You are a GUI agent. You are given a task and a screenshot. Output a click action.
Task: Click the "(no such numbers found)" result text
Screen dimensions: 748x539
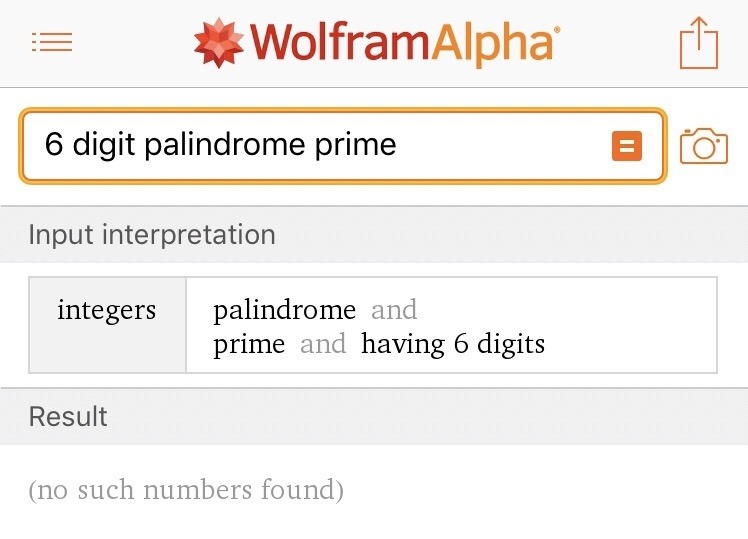click(186, 490)
